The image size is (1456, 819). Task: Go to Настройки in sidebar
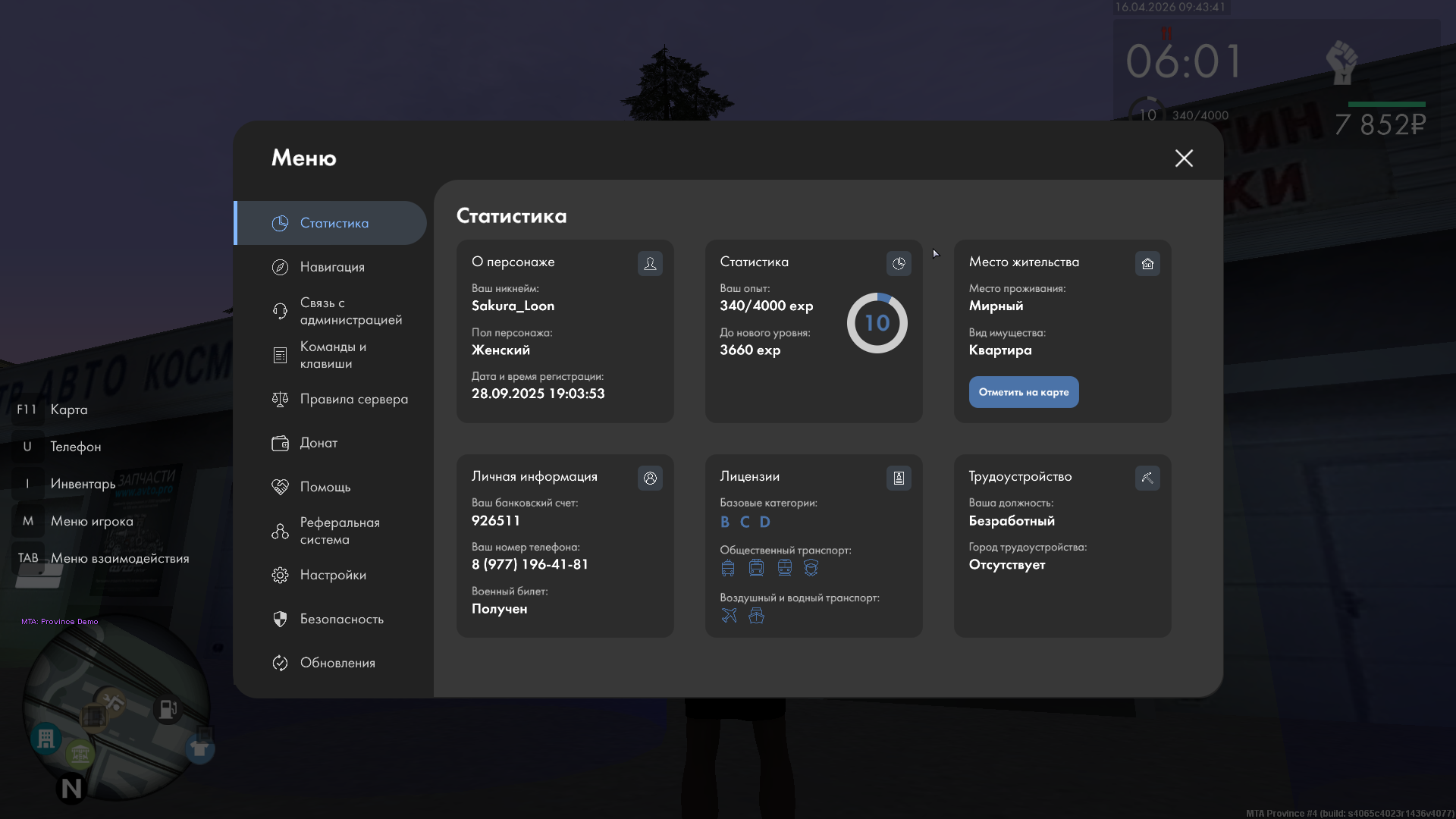tap(332, 575)
